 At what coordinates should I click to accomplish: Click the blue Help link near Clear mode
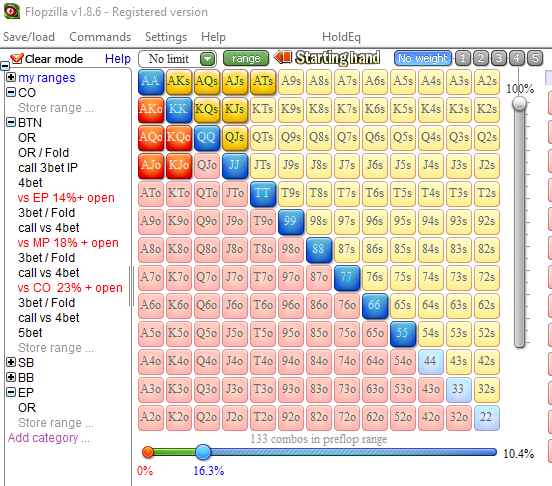tap(118, 59)
